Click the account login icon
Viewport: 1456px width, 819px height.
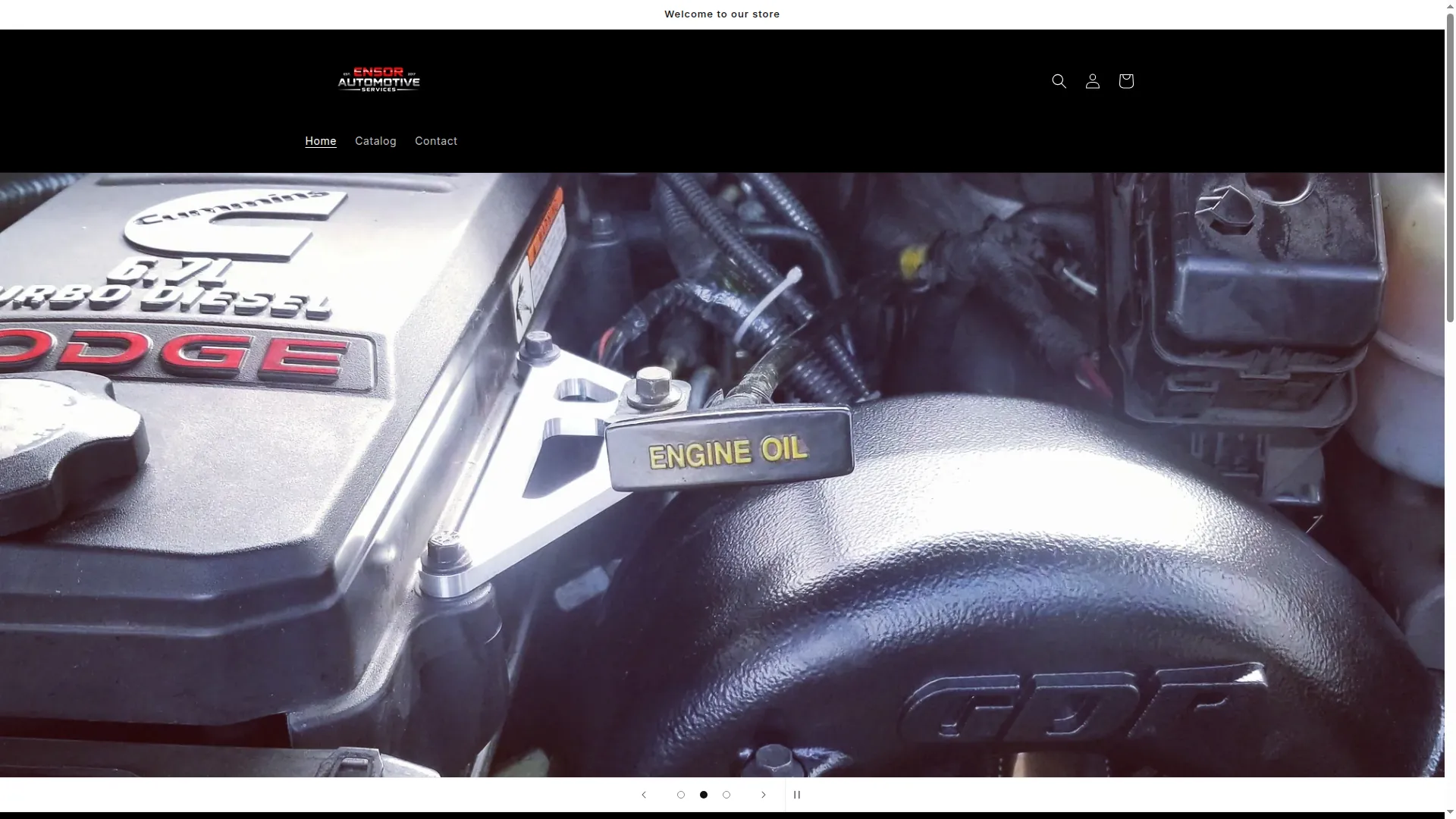click(1093, 81)
